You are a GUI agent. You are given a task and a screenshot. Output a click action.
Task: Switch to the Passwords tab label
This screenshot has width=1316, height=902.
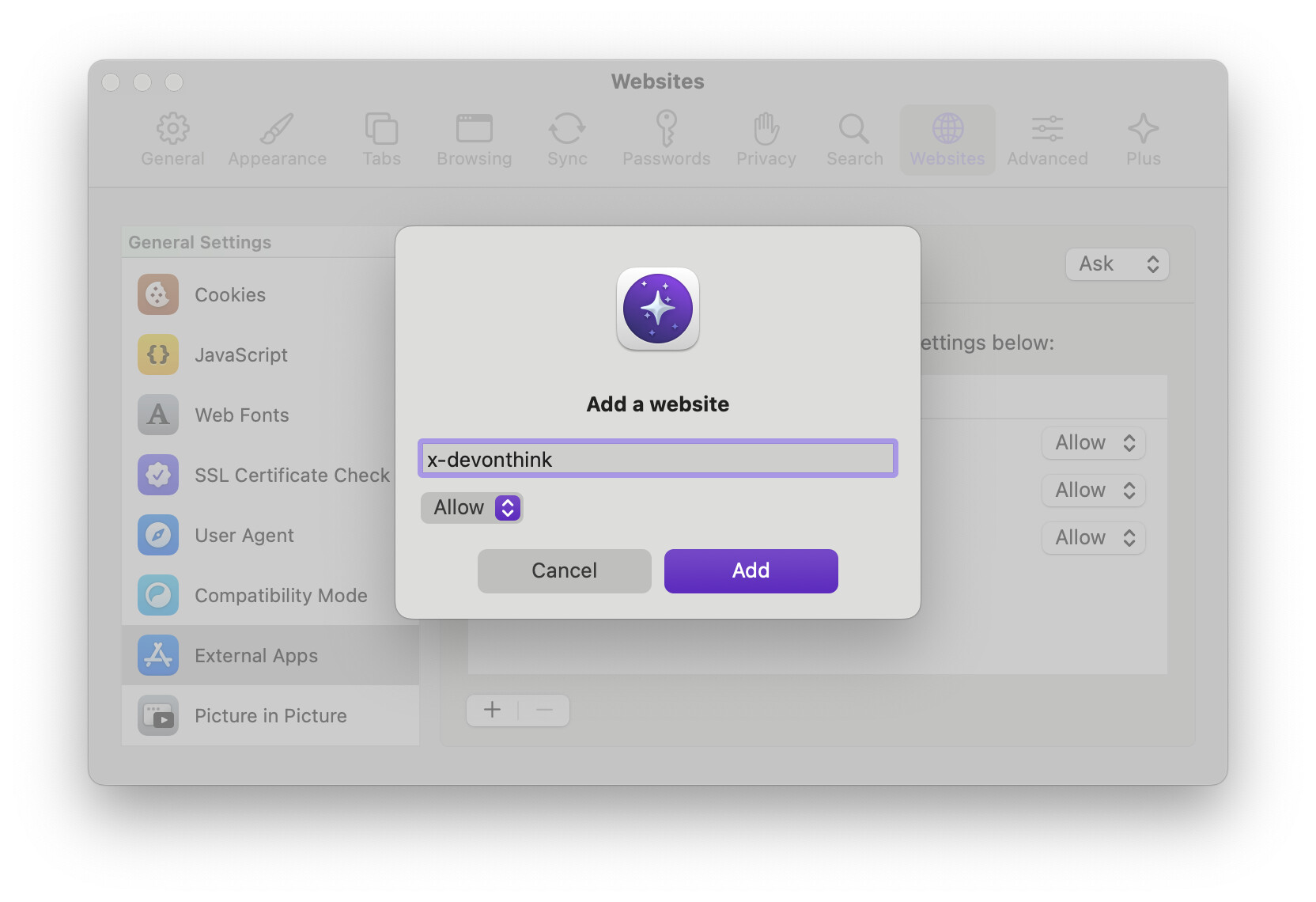pyautogui.click(x=666, y=158)
